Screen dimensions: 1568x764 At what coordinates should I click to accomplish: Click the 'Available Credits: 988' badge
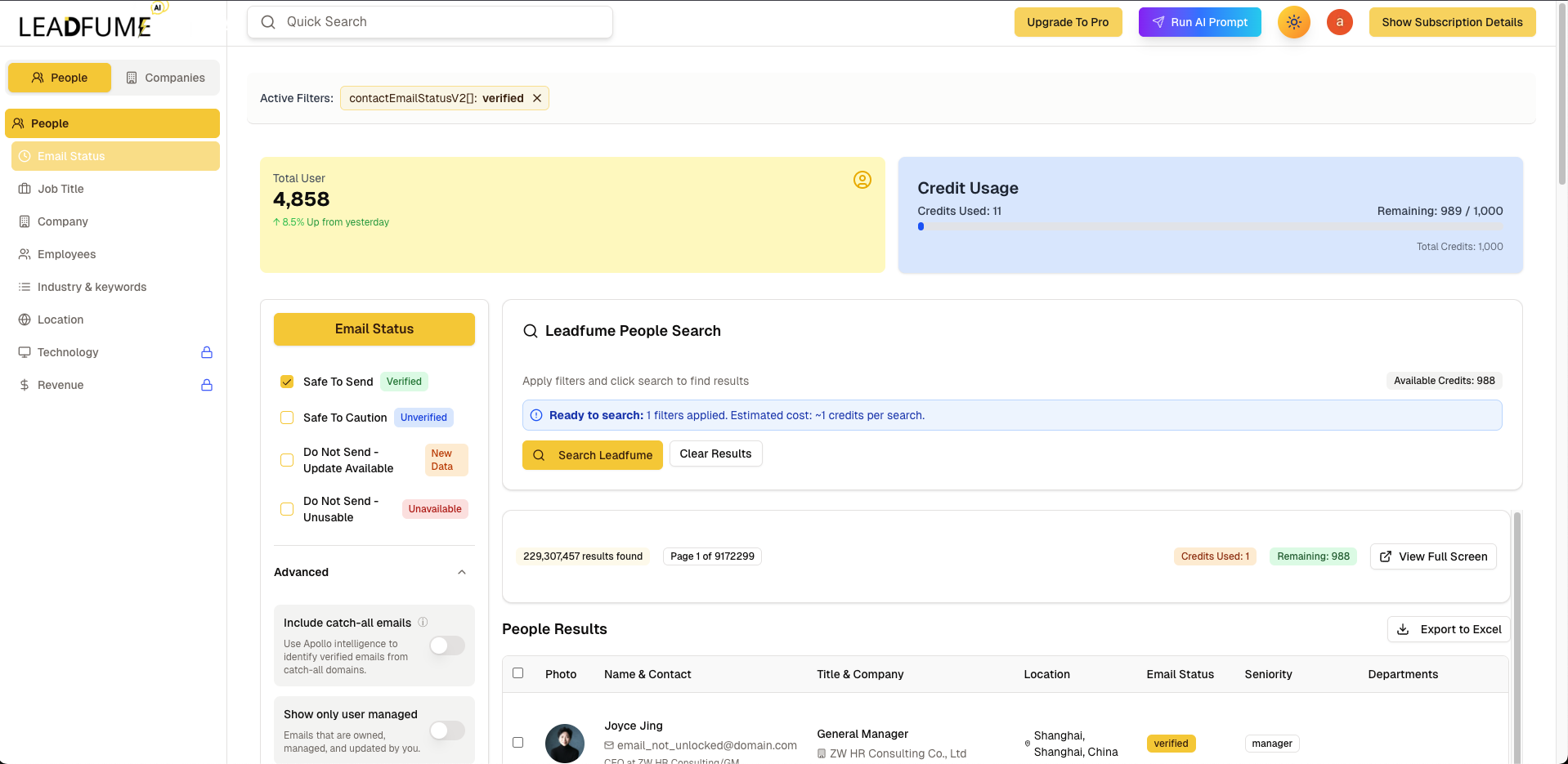[x=1444, y=381]
